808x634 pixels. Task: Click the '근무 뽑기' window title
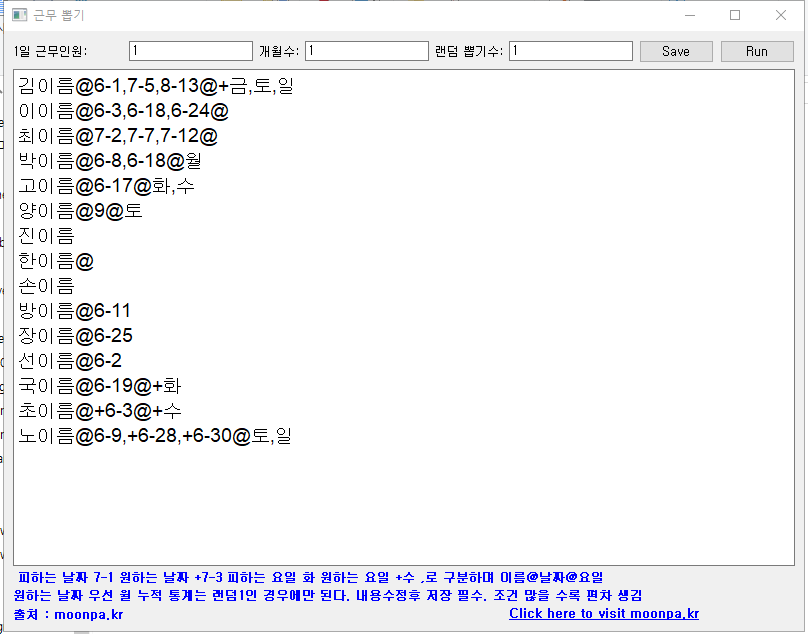[x=58, y=15]
